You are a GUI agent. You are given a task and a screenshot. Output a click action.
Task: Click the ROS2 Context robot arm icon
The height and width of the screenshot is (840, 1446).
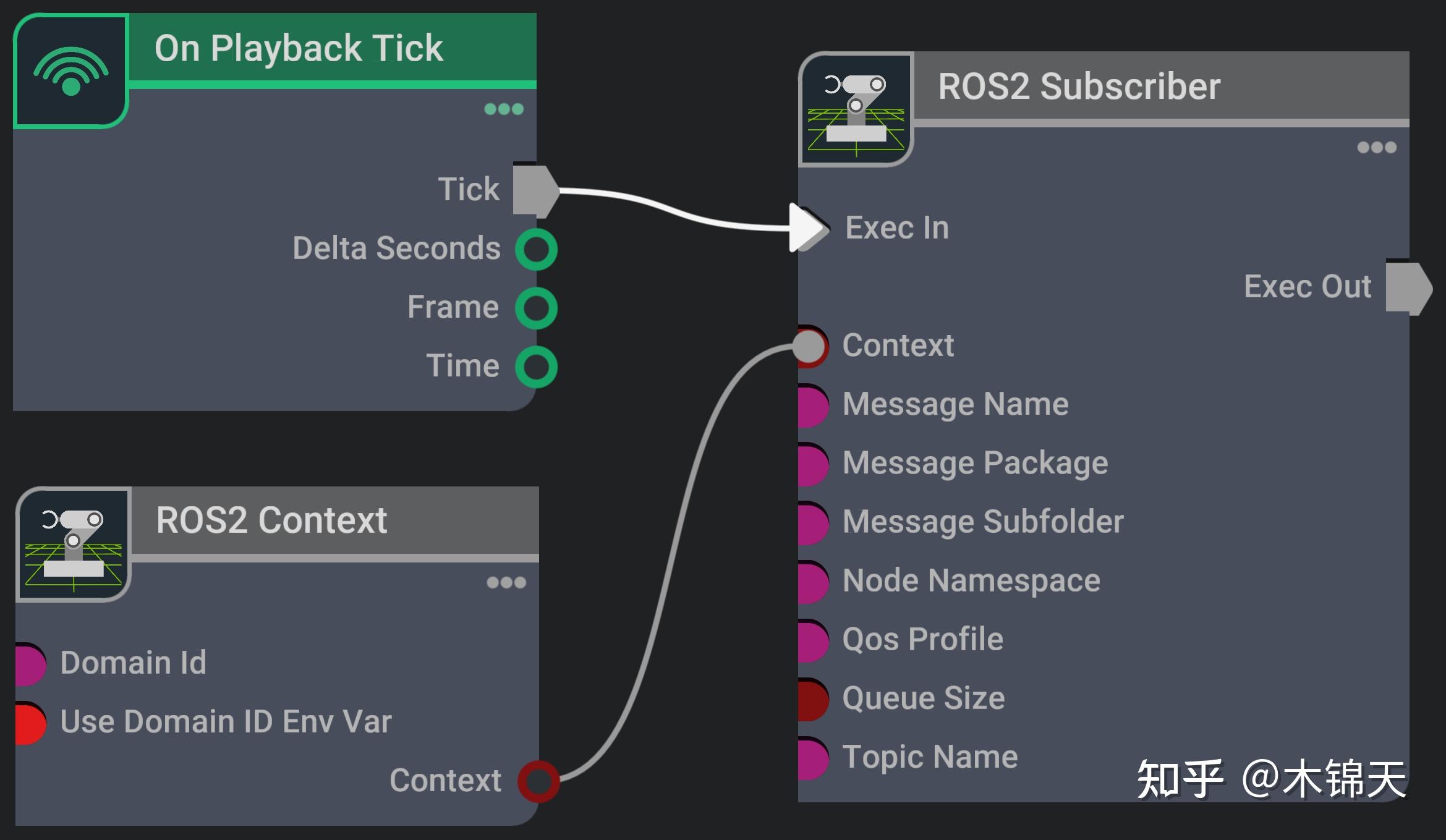(x=73, y=544)
